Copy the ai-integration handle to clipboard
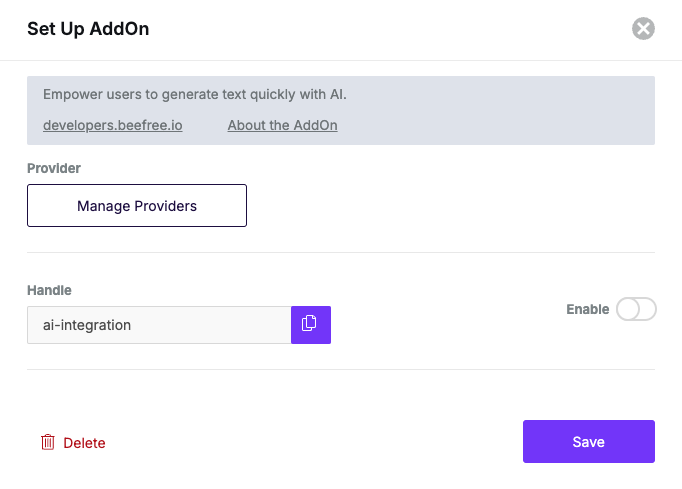682x489 pixels. (310, 324)
